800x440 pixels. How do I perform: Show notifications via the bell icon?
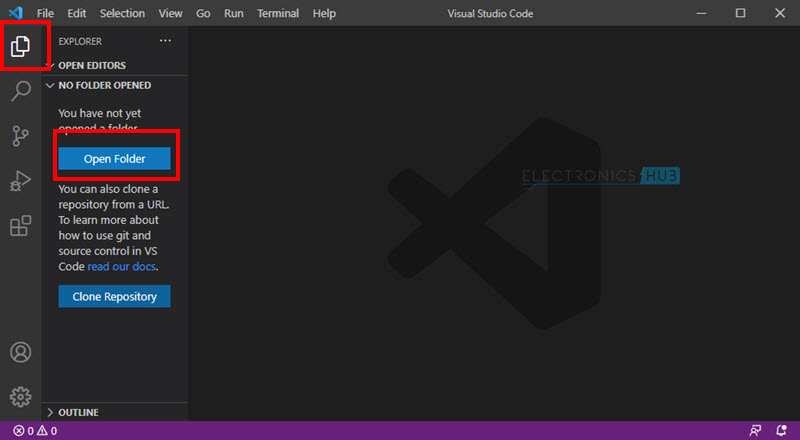[781, 431]
